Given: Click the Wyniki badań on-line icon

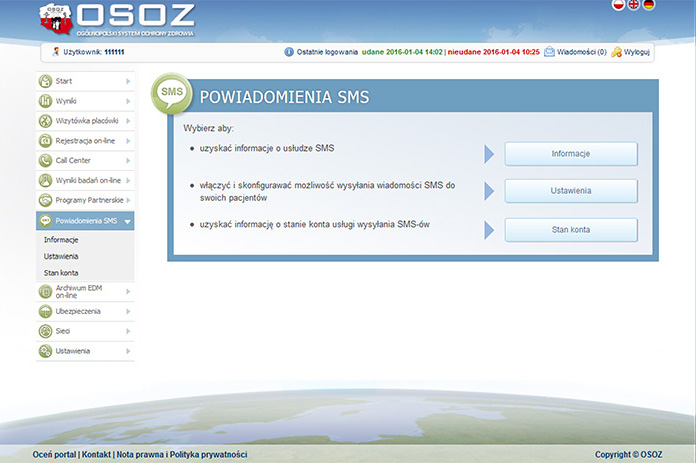Looking at the screenshot, I should (45, 180).
